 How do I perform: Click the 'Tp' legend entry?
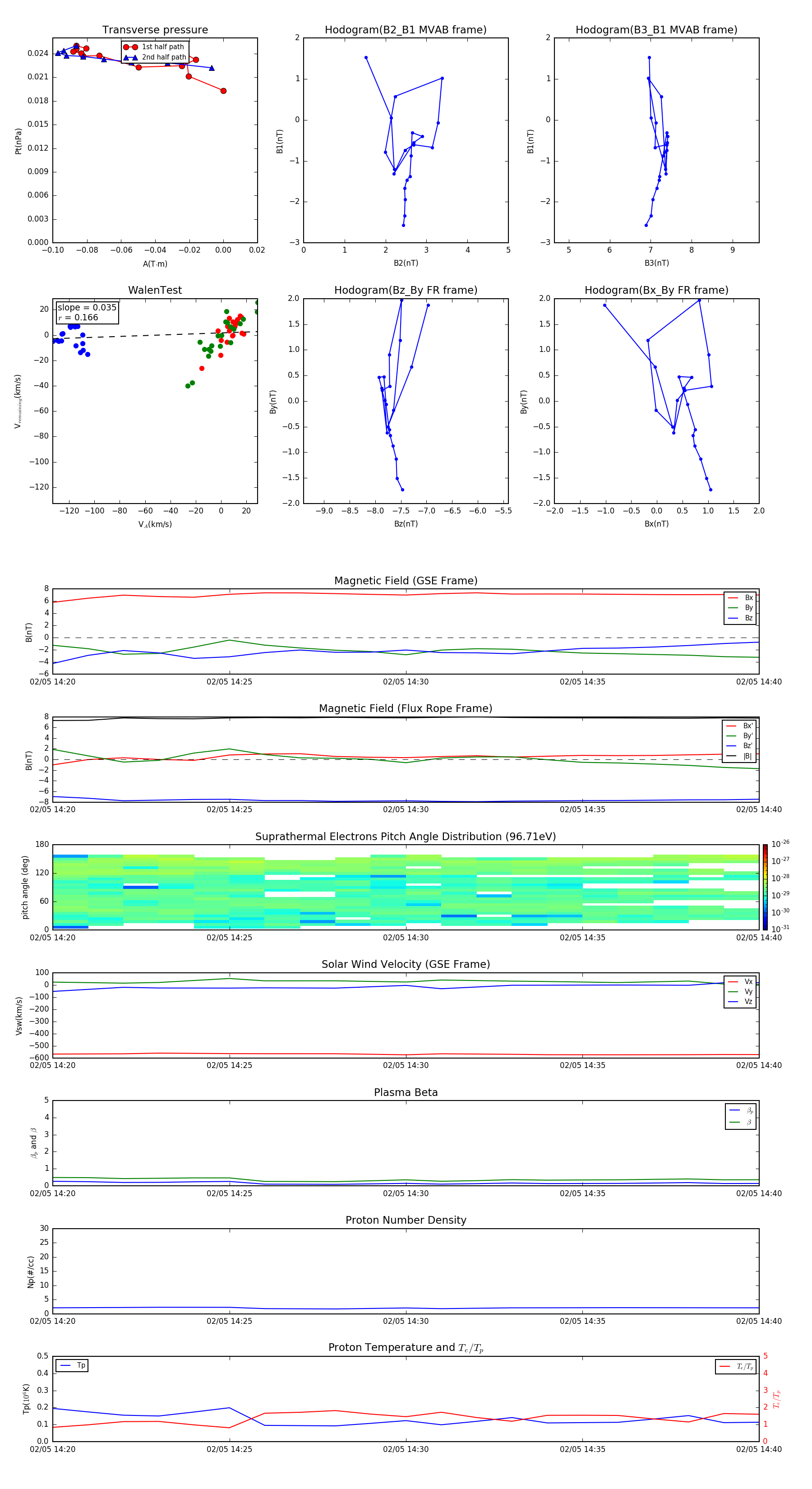pyautogui.click(x=72, y=1365)
